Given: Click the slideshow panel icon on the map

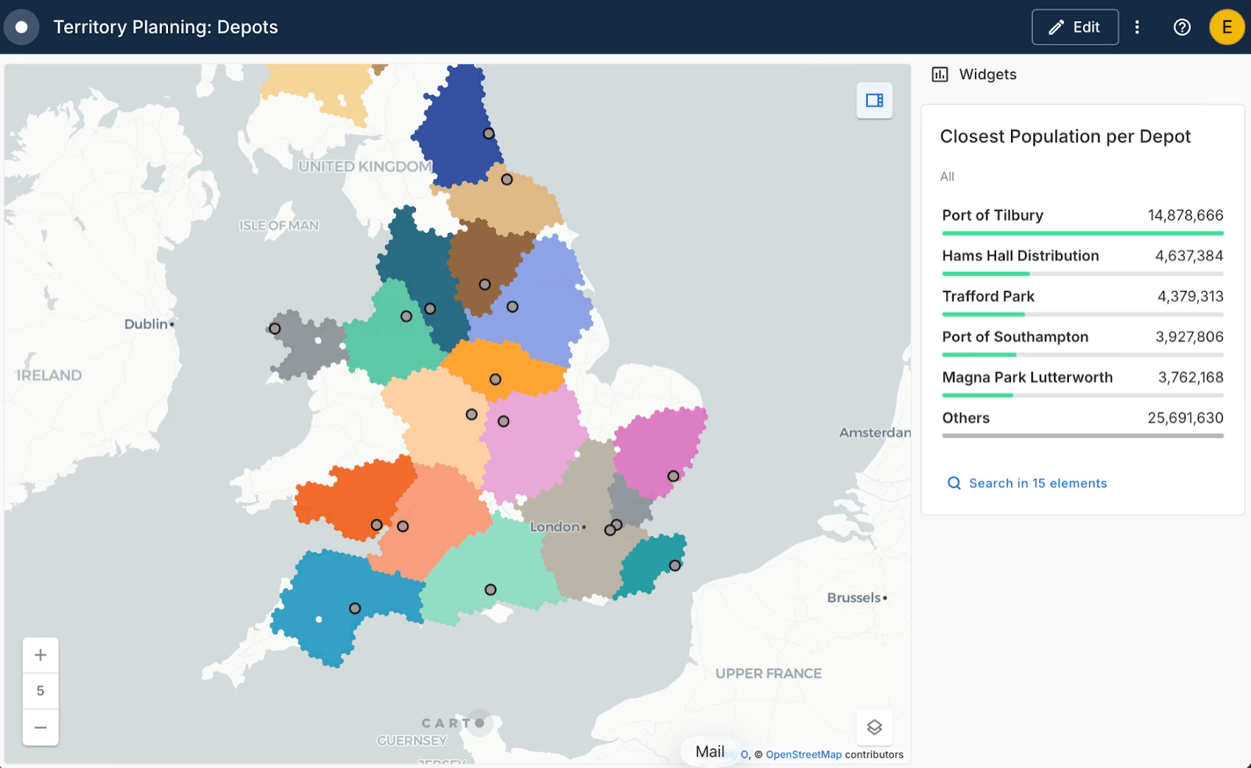Looking at the screenshot, I should coord(874,100).
